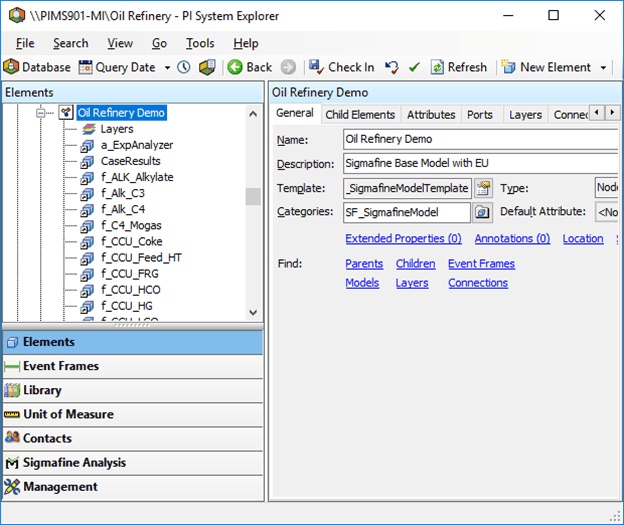Click the Description input field
Image resolution: width=624 pixels, height=525 pixels.
[x=480, y=163]
